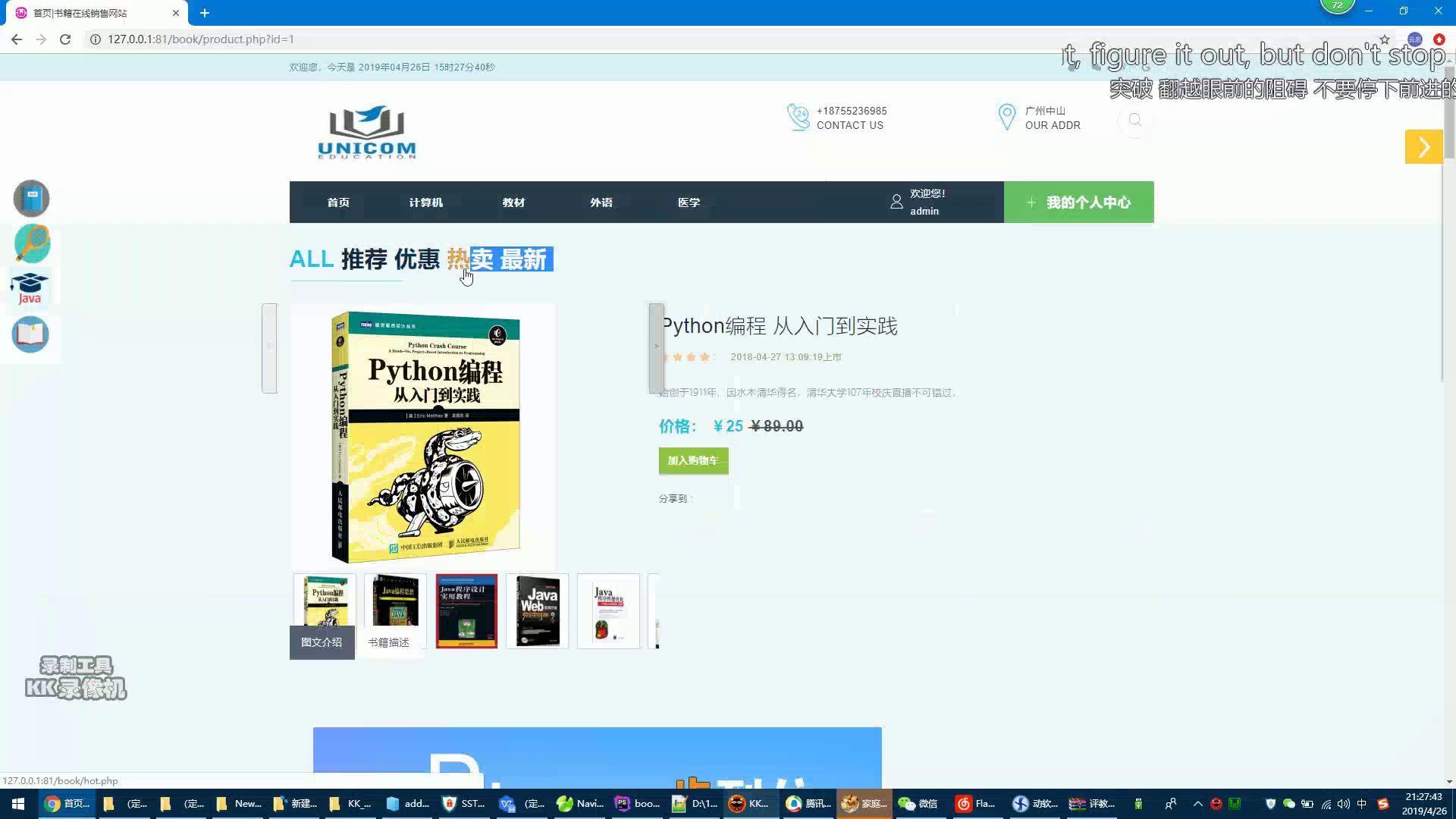Select the 推荐 filter heading
The height and width of the screenshot is (819, 1456).
click(364, 259)
